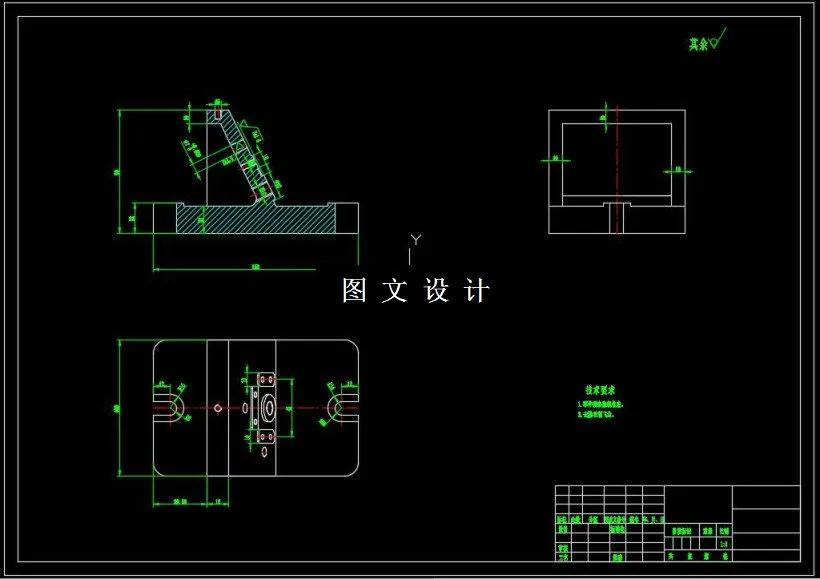This screenshot has width=820, height=579.
Task: Click the center diamond marker in bottom view
Action: [216, 408]
